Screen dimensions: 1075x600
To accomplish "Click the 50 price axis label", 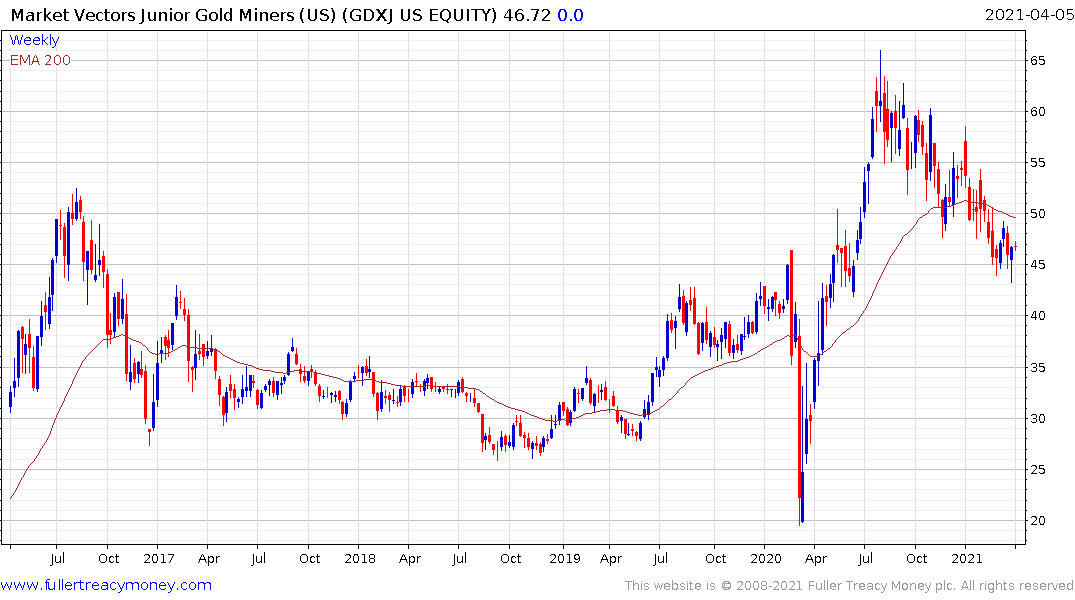I will [1038, 214].
